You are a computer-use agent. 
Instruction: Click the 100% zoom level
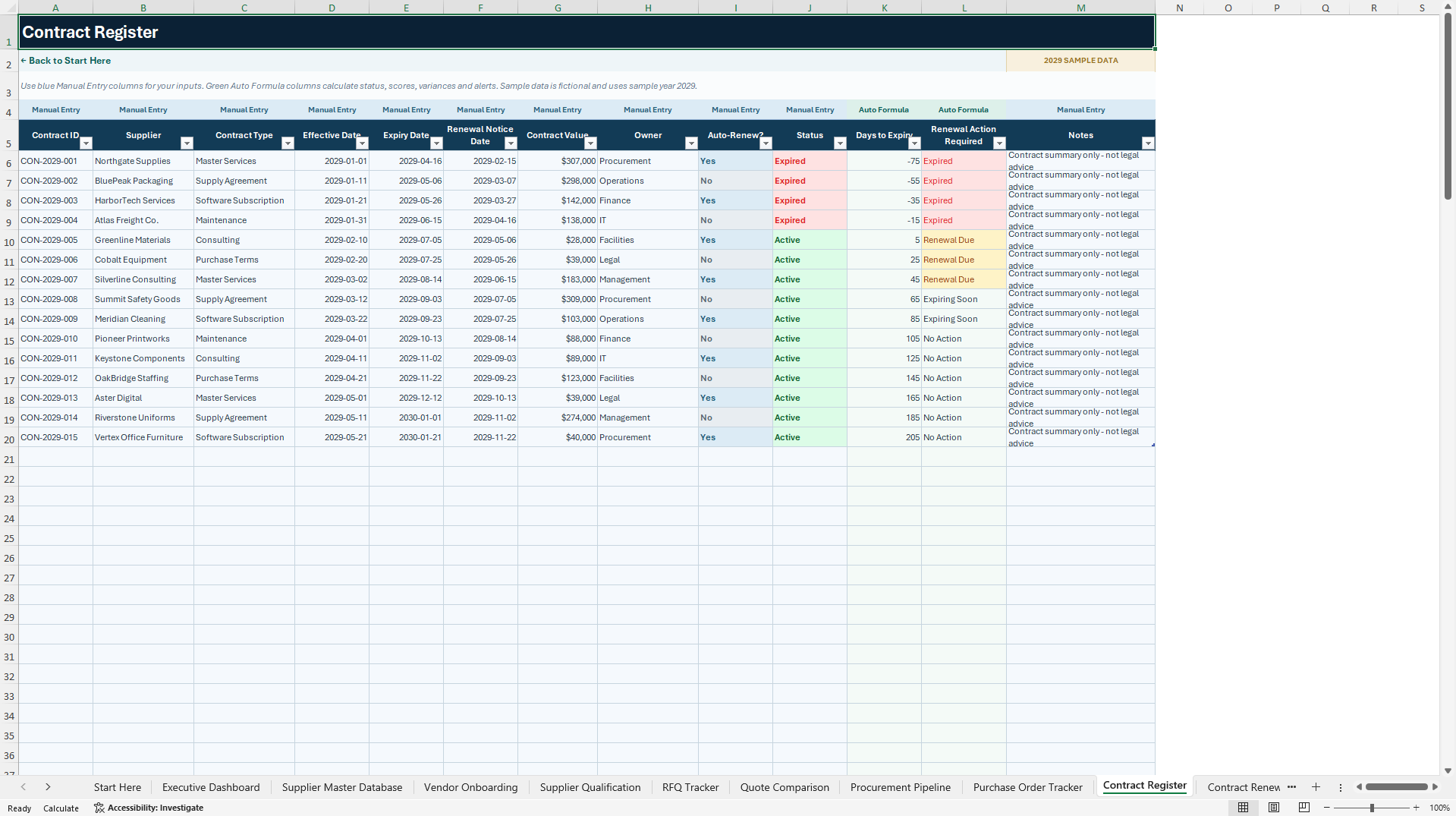coord(1439,808)
